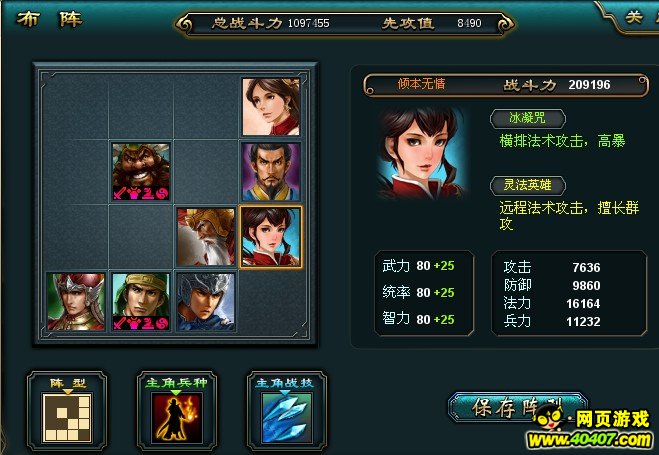Screen dimensions: 659x455
Task: Click the 灵法英雄 hero class label
Action: [x=527, y=185]
